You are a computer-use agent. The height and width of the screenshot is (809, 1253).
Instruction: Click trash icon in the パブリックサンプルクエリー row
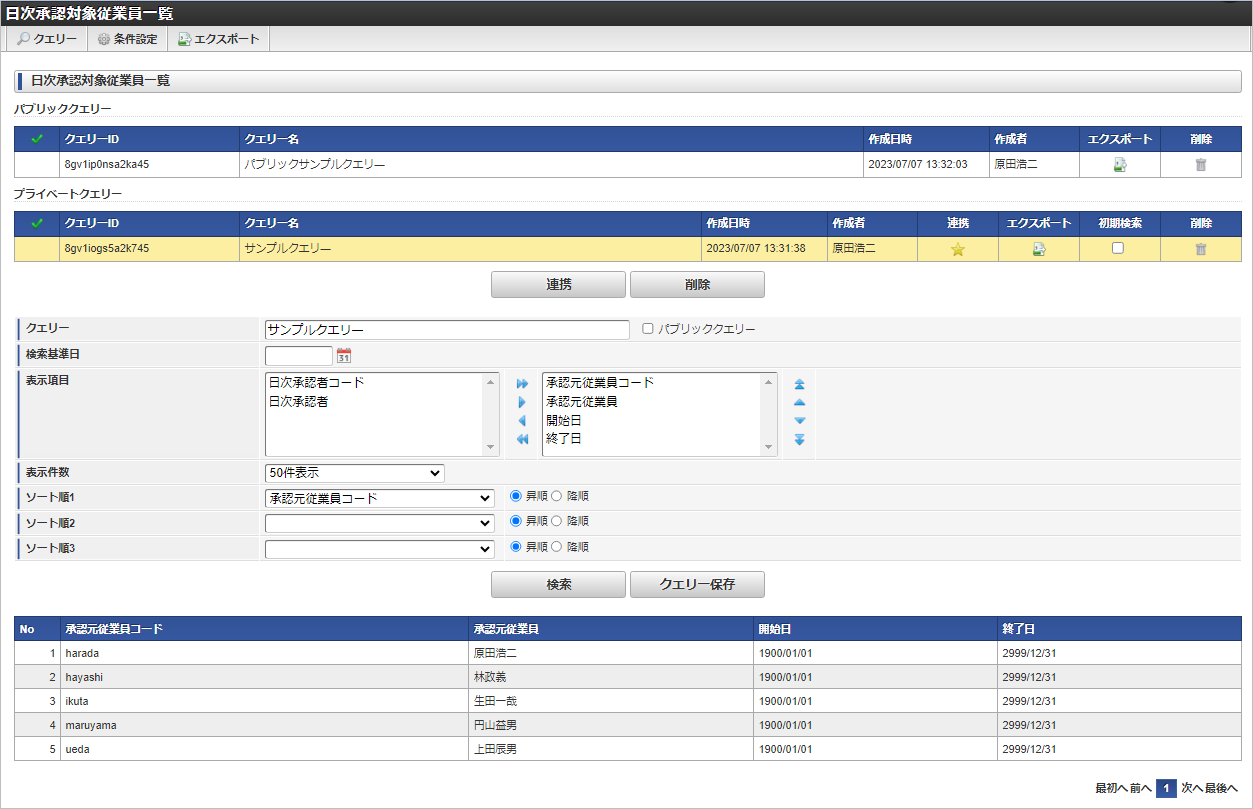[1200, 165]
